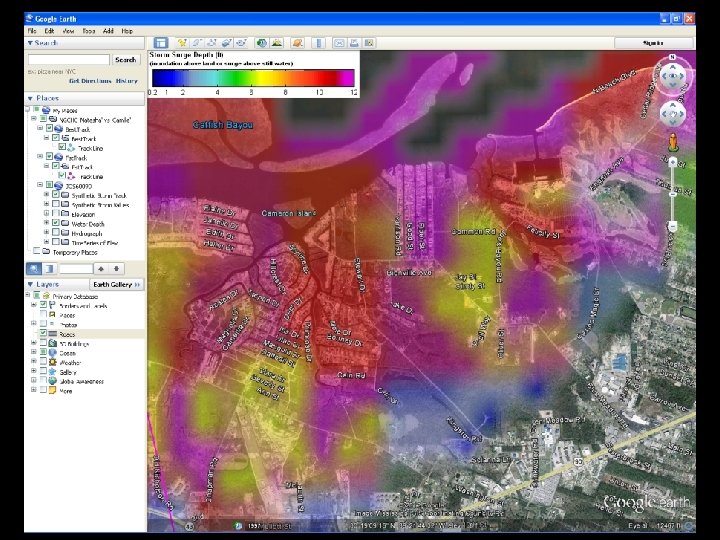The image size is (720, 540).
Task: Click the zoom slider on the map
Action: (x=674, y=195)
